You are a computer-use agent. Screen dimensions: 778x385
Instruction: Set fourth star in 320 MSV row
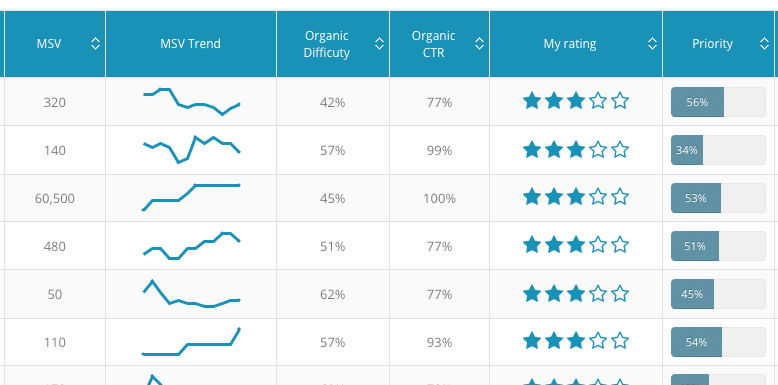point(598,101)
